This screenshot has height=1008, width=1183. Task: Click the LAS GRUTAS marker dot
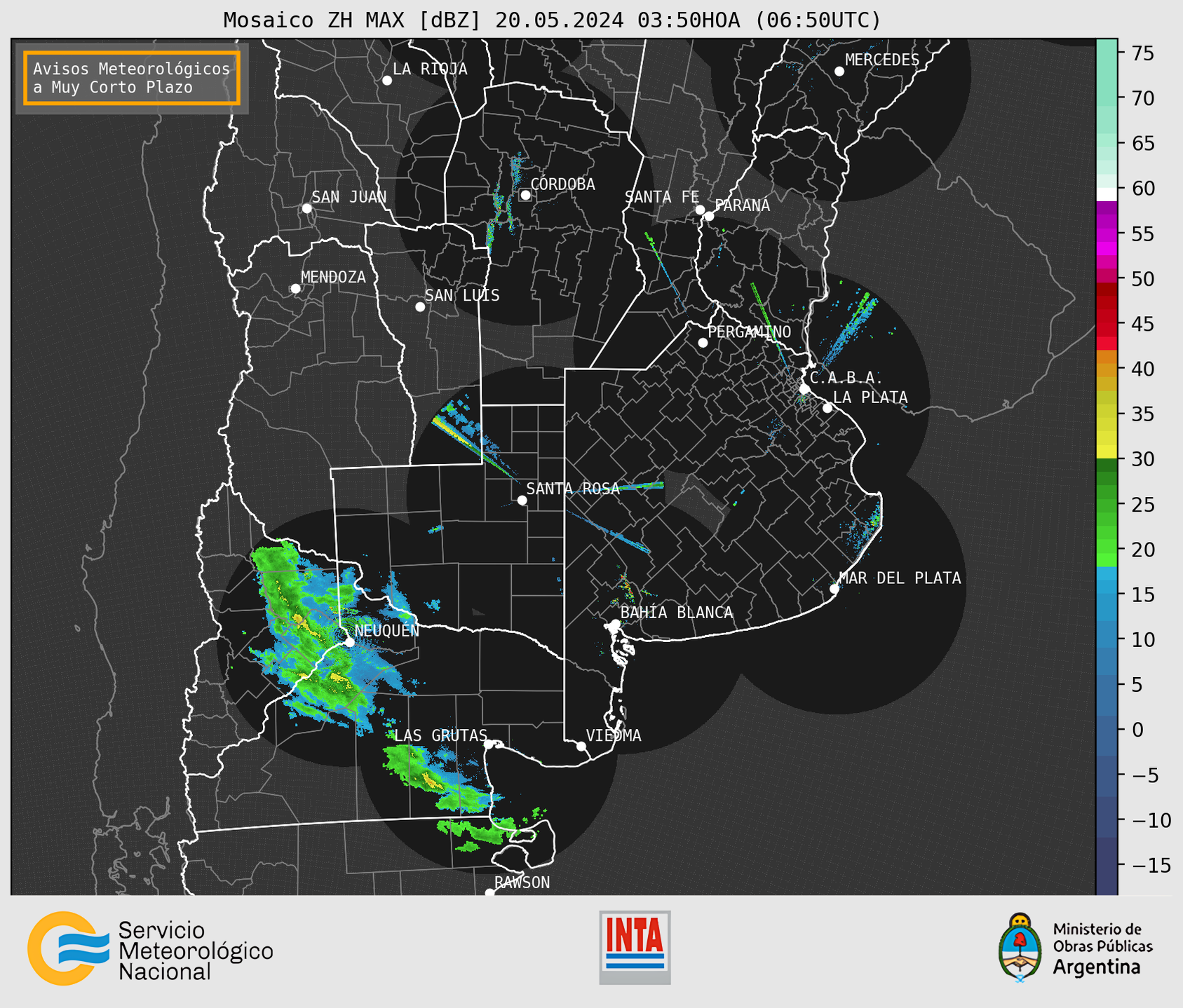tap(489, 744)
